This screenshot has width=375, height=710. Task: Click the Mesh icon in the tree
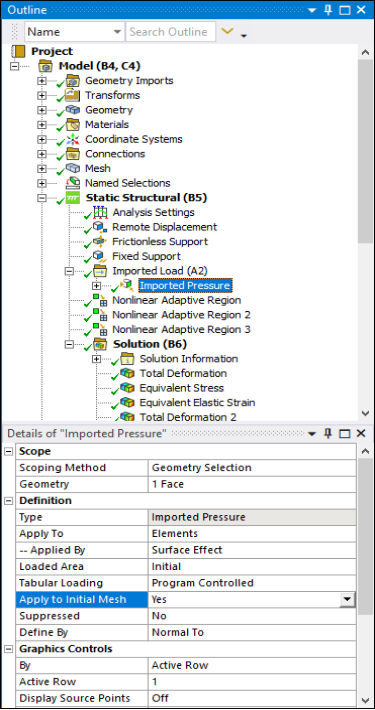[x=72, y=168]
